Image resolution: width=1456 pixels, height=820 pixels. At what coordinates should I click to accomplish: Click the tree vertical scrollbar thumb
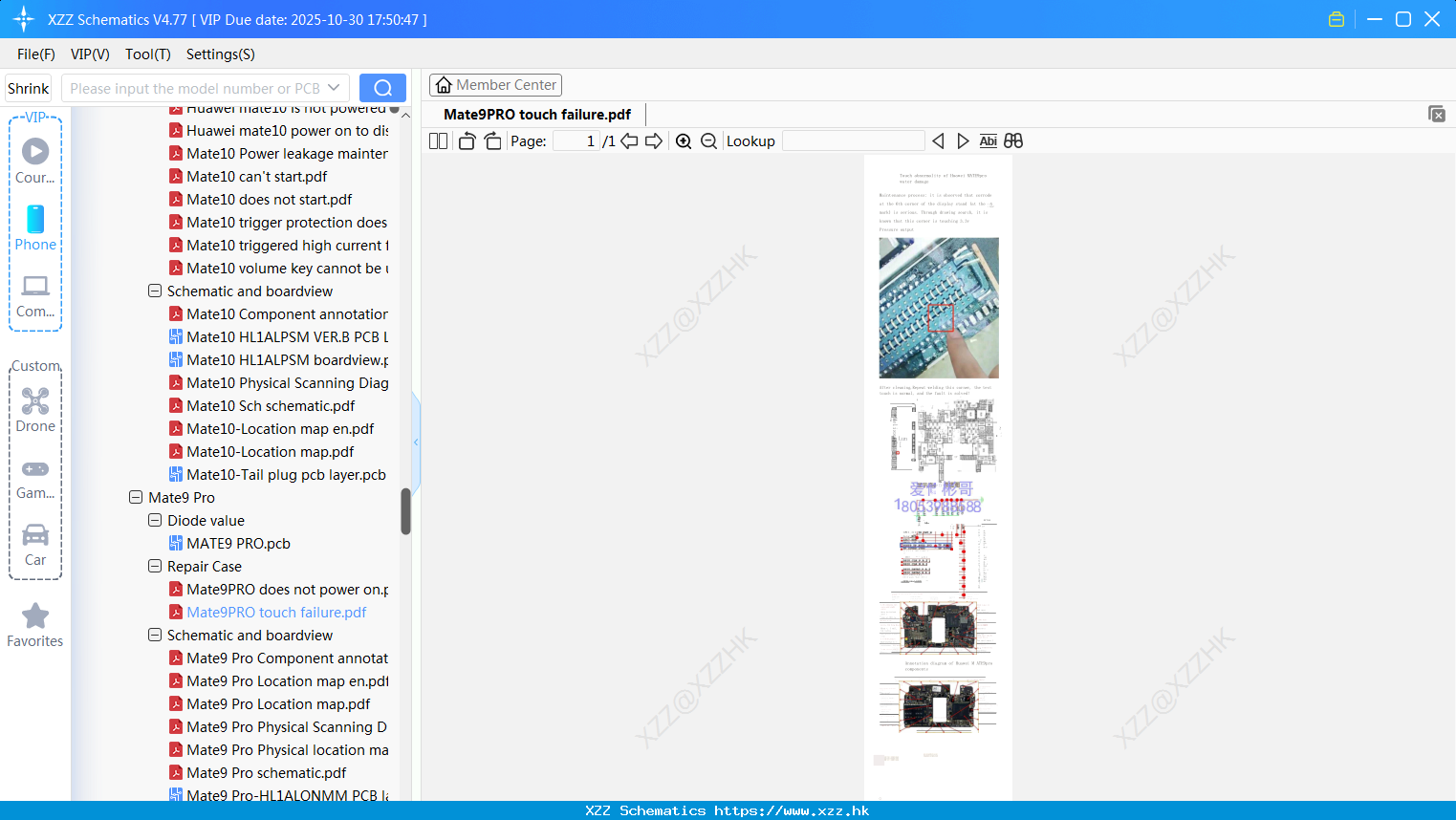405,511
